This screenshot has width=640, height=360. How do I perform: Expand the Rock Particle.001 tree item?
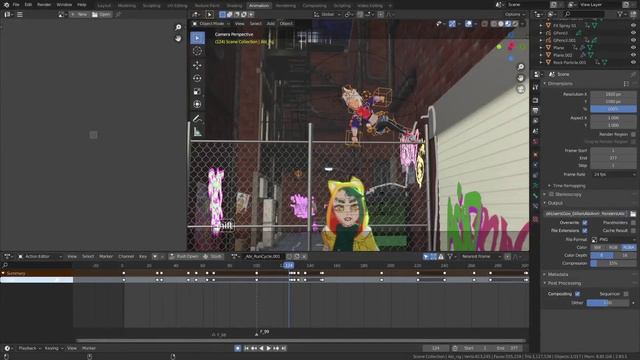point(541,62)
